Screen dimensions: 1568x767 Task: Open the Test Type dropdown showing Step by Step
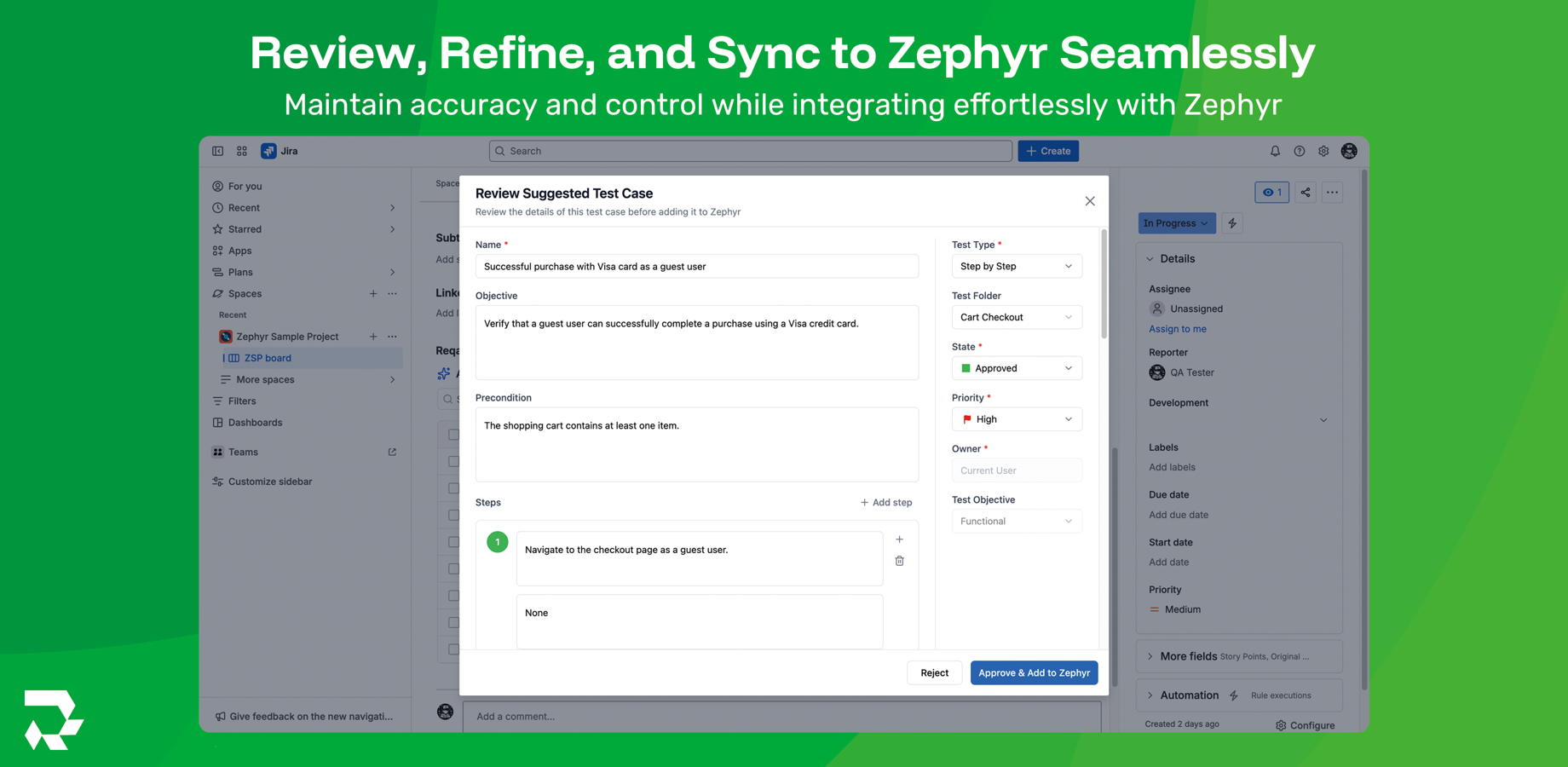[x=1017, y=266]
